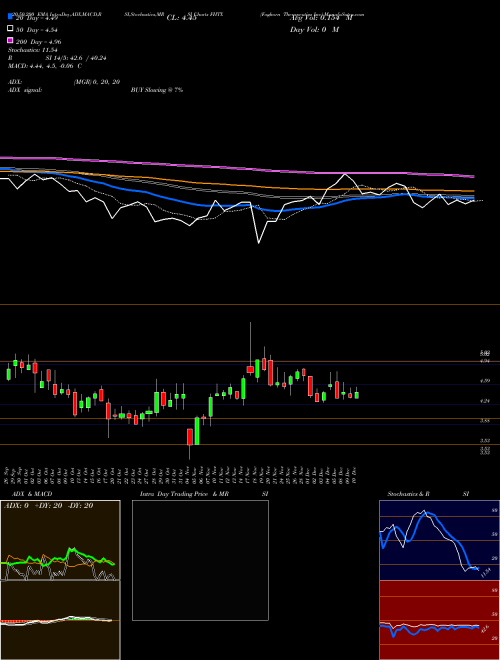Screen dimensions: 500x660
Task: Click the first date label '26 Sep'
Action: pyautogui.click(x=8, y=476)
